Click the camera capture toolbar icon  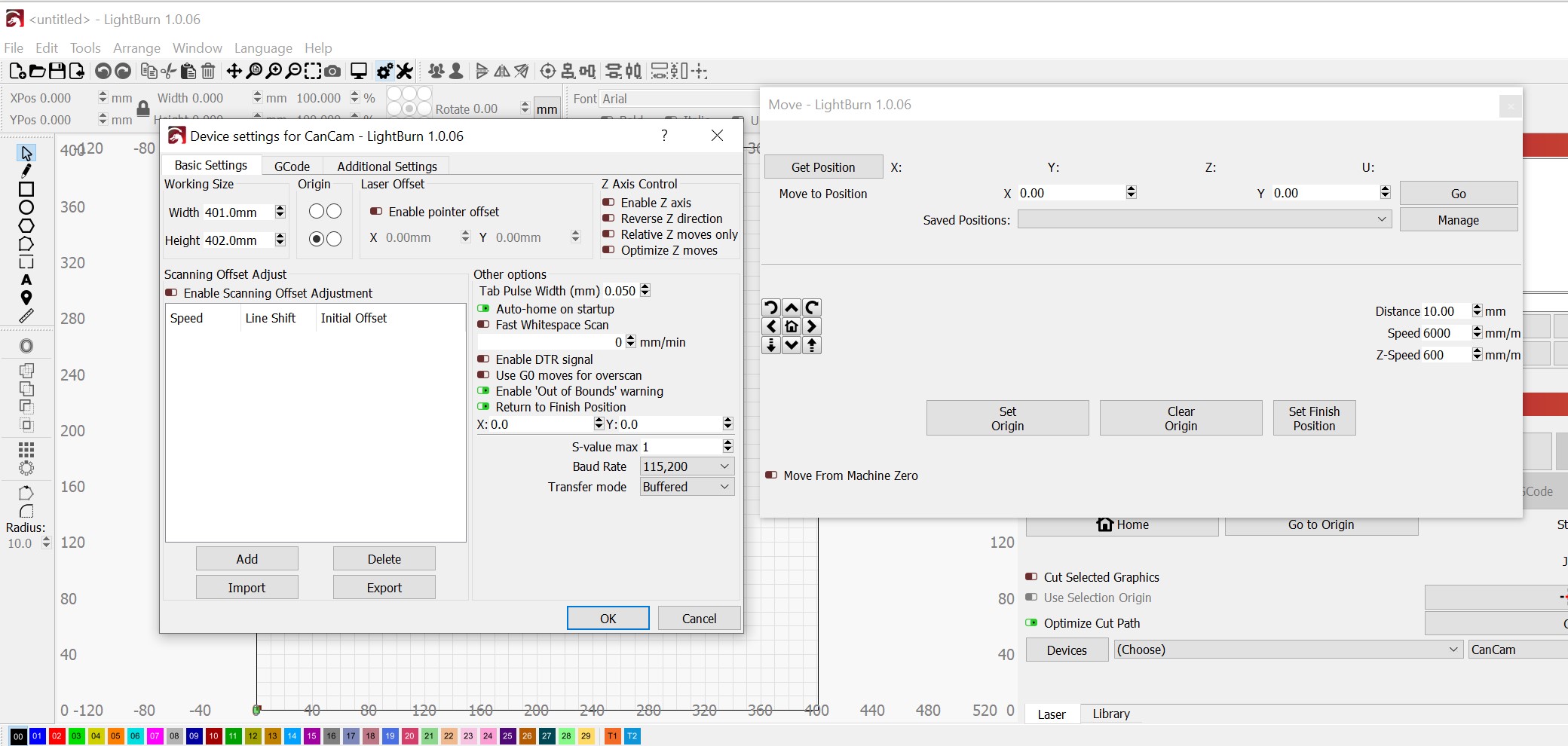point(332,72)
